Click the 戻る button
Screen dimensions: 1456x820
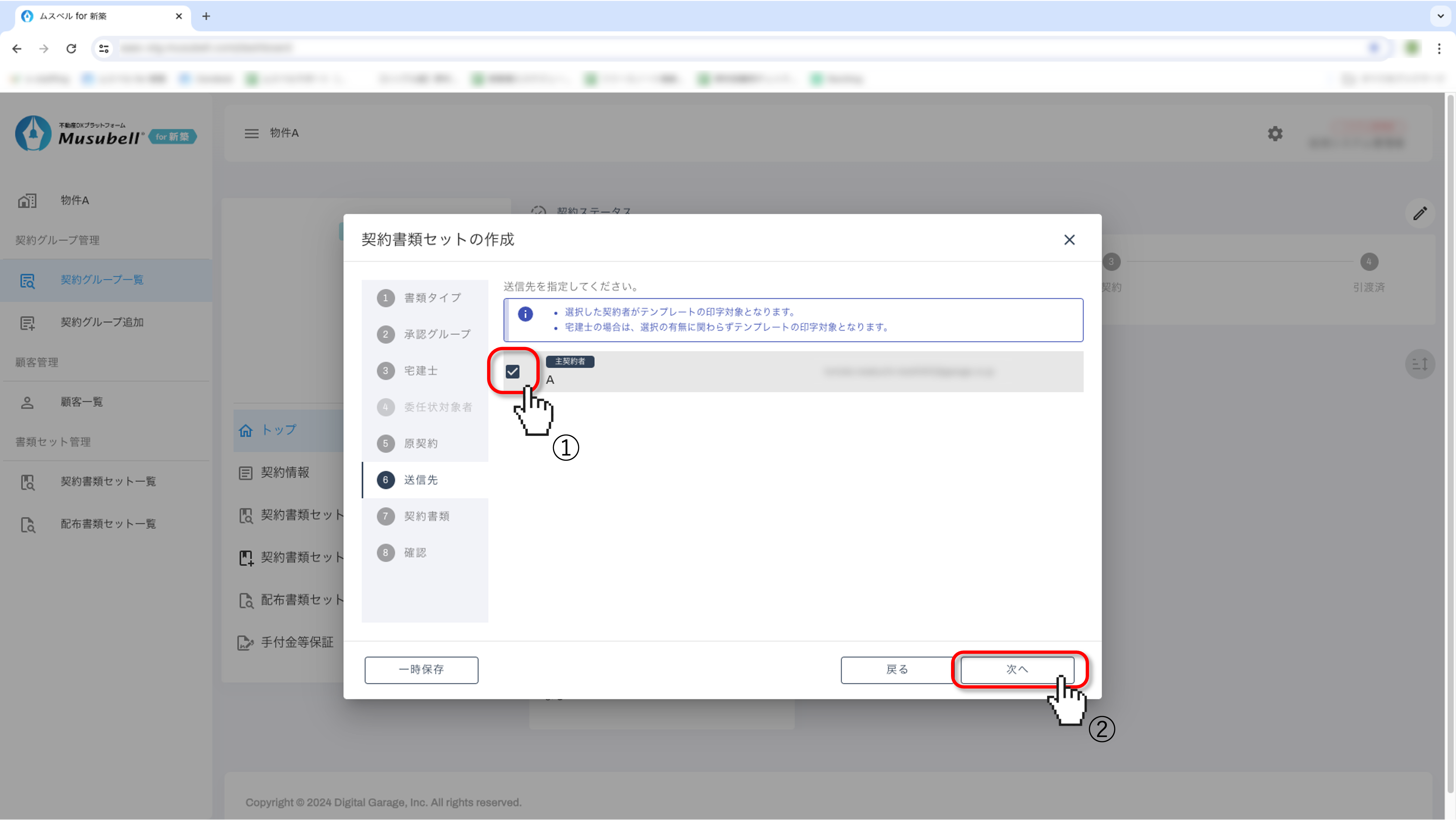tap(896, 670)
